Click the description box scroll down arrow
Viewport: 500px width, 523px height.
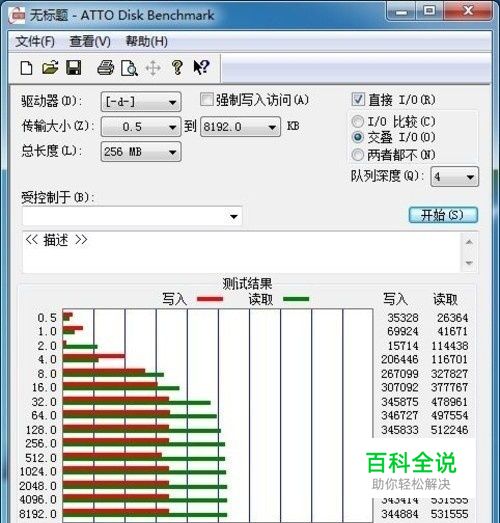469,263
